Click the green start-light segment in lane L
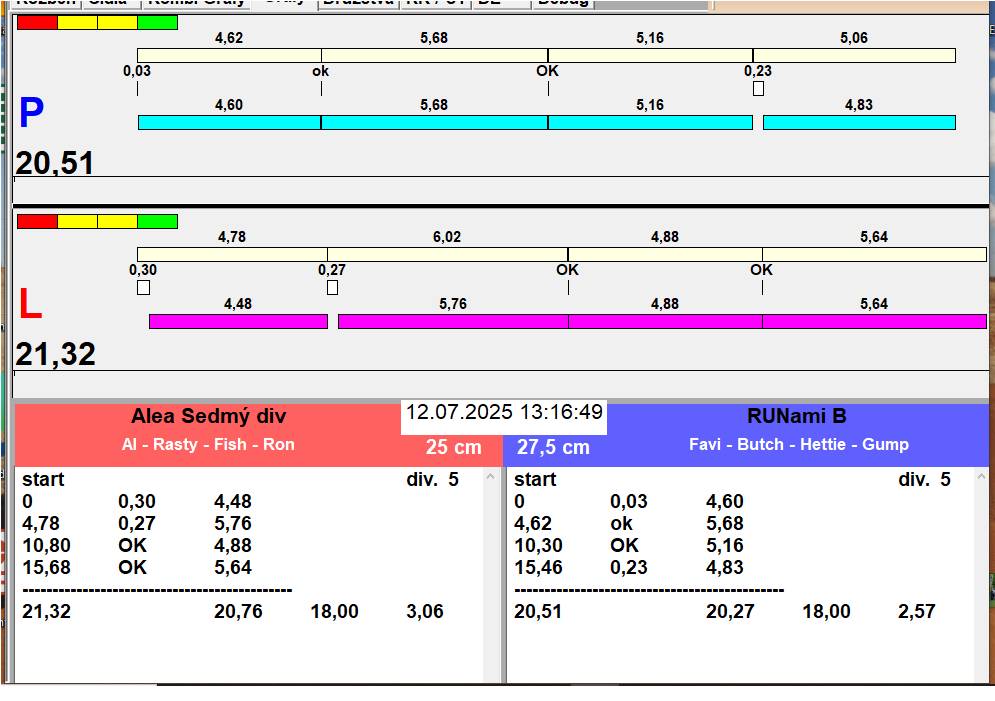 [157, 221]
